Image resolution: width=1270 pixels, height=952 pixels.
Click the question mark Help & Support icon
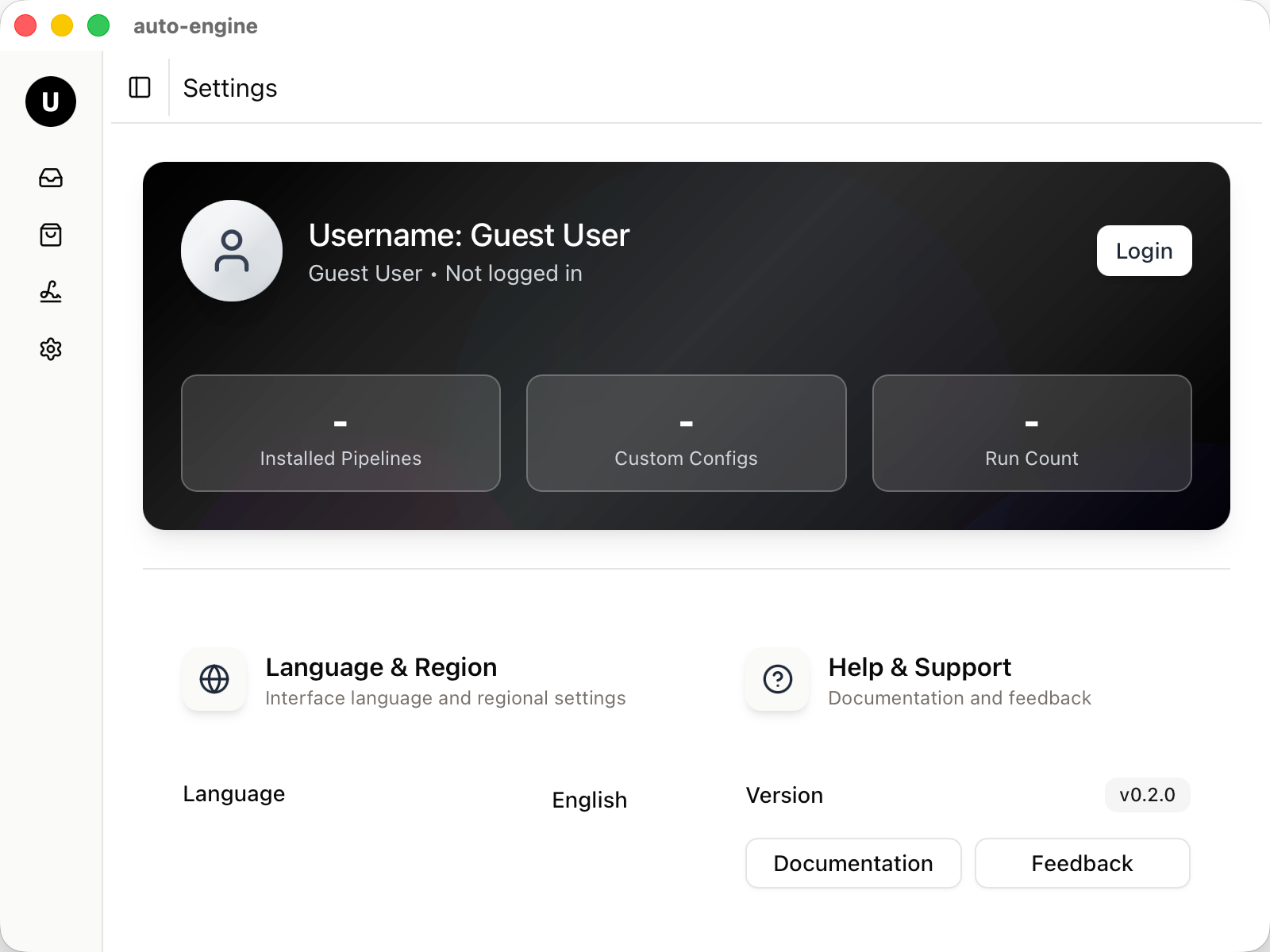[776, 680]
